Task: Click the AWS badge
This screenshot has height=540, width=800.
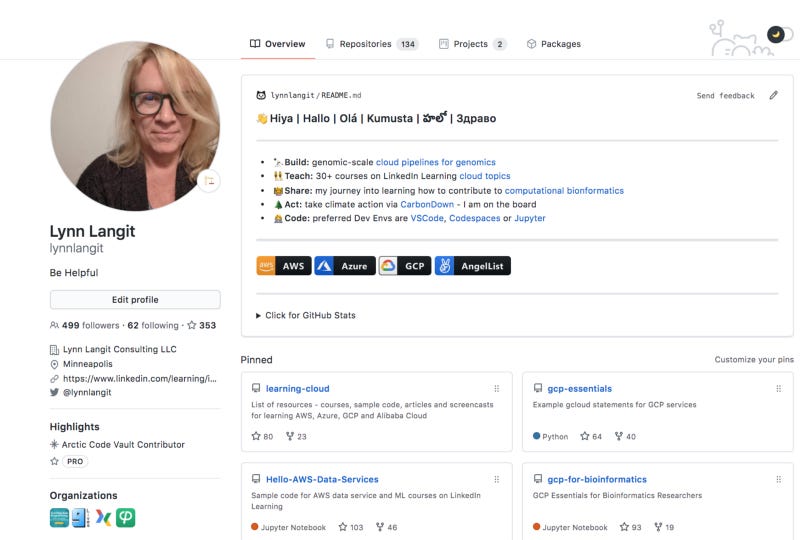Action: tap(284, 266)
